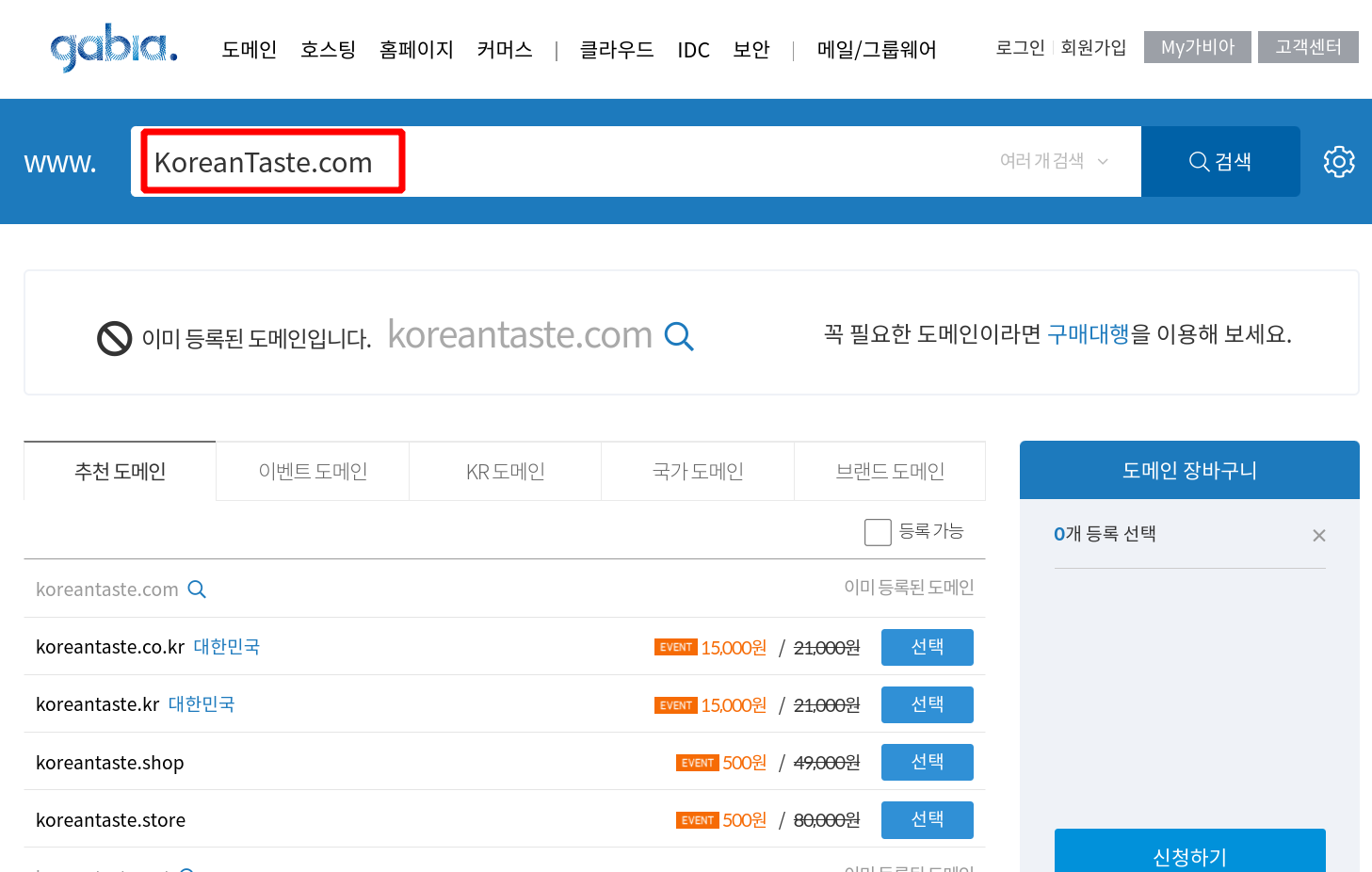Open the IDC menu
Screen dimensions: 1372x872
(x=694, y=50)
